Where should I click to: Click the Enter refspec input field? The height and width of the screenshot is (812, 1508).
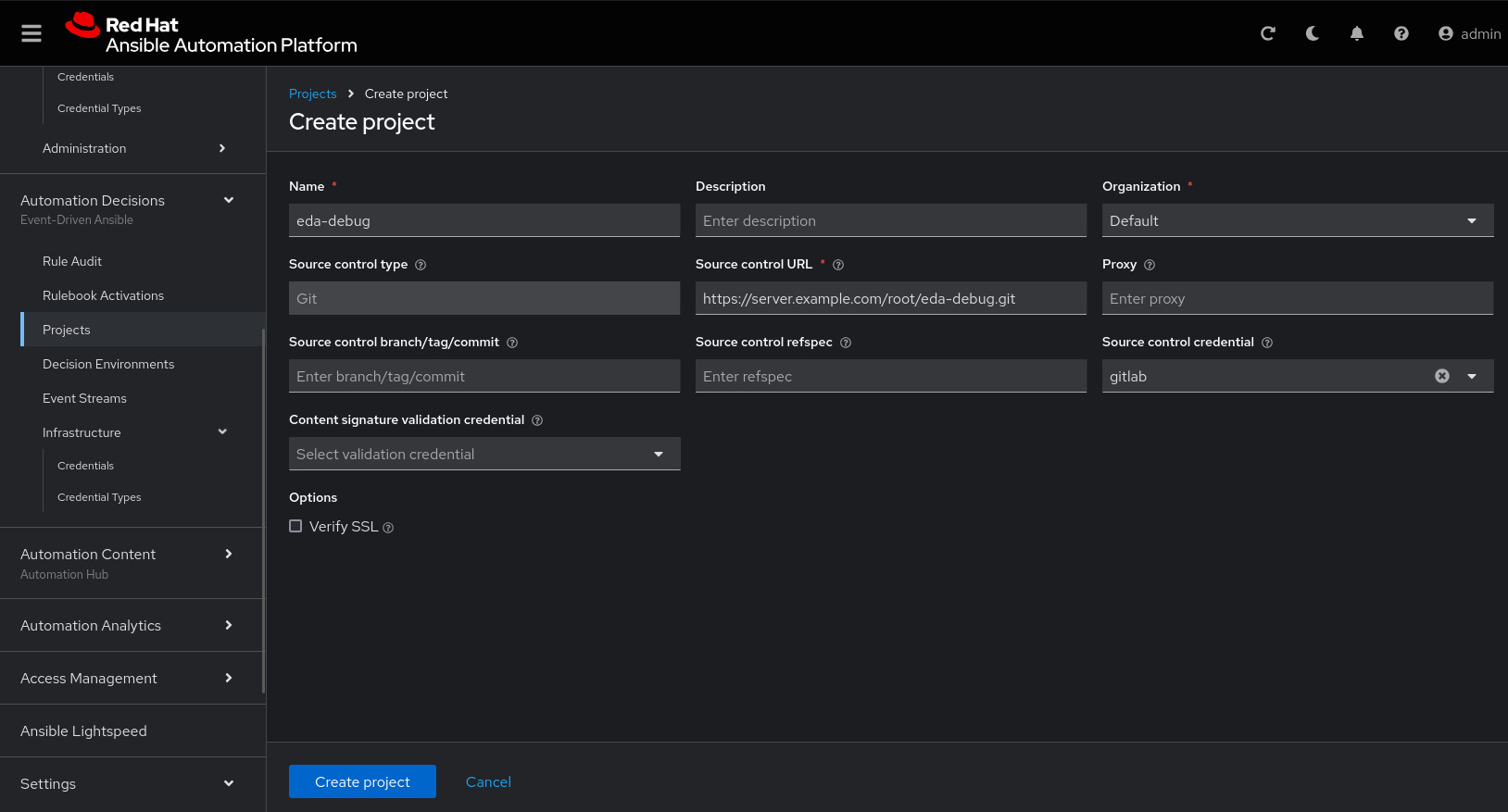coord(891,376)
